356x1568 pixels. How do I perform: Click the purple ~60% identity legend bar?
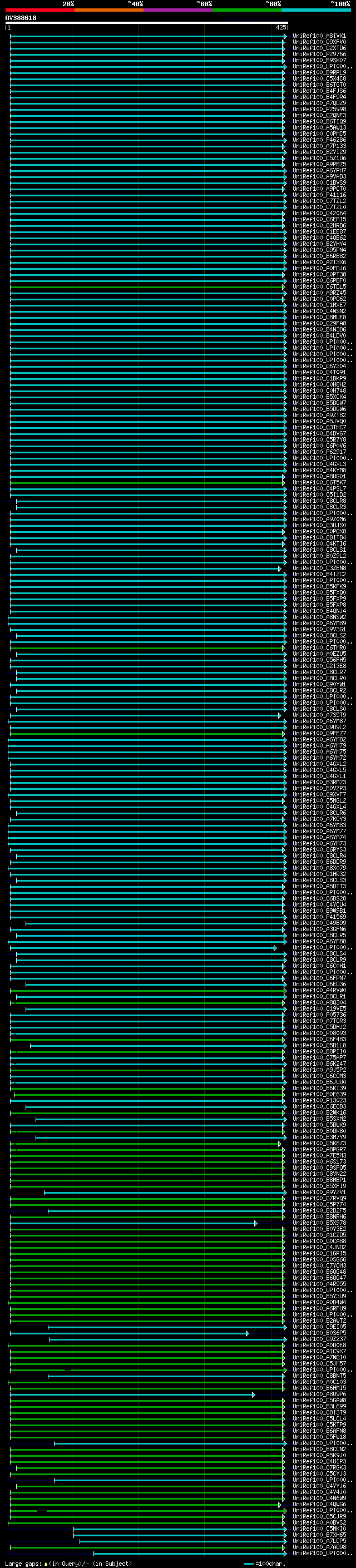(x=177, y=10)
